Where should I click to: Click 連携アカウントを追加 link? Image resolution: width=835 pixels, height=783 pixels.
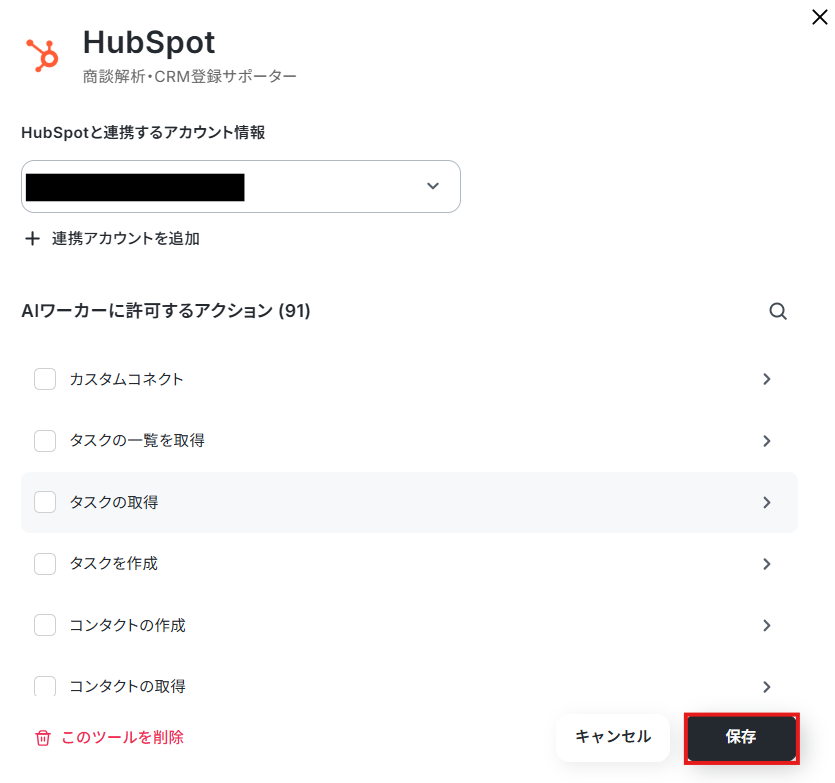click(126, 239)
